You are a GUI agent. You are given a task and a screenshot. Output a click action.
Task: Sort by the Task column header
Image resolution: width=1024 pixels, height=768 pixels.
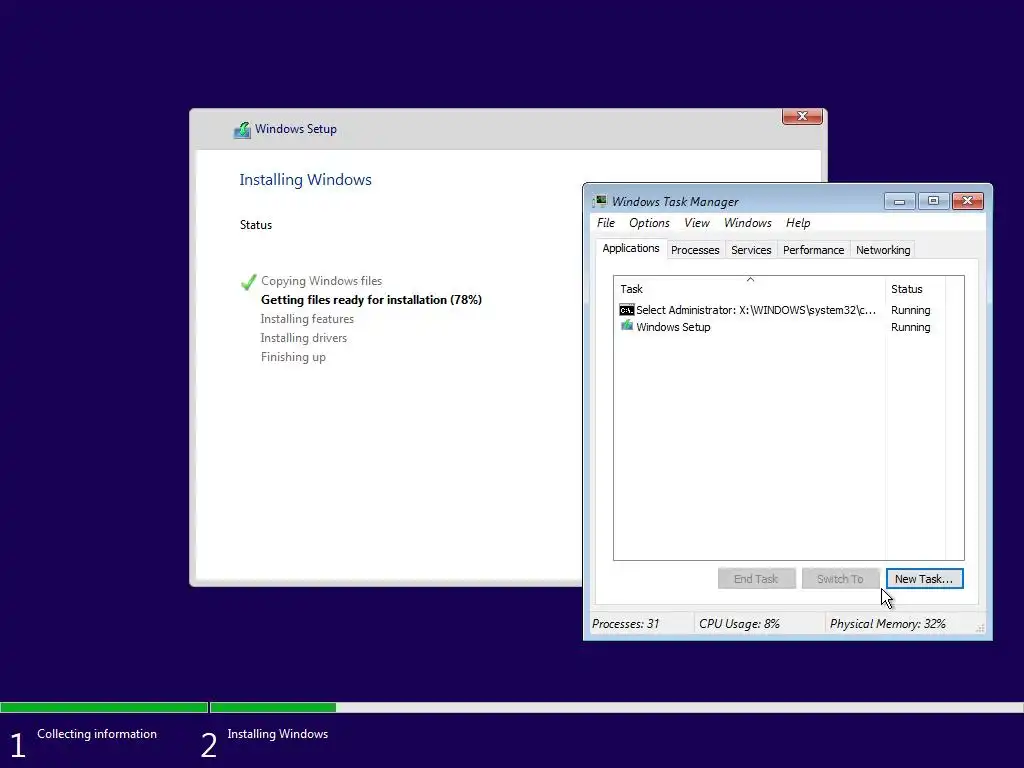749,289
